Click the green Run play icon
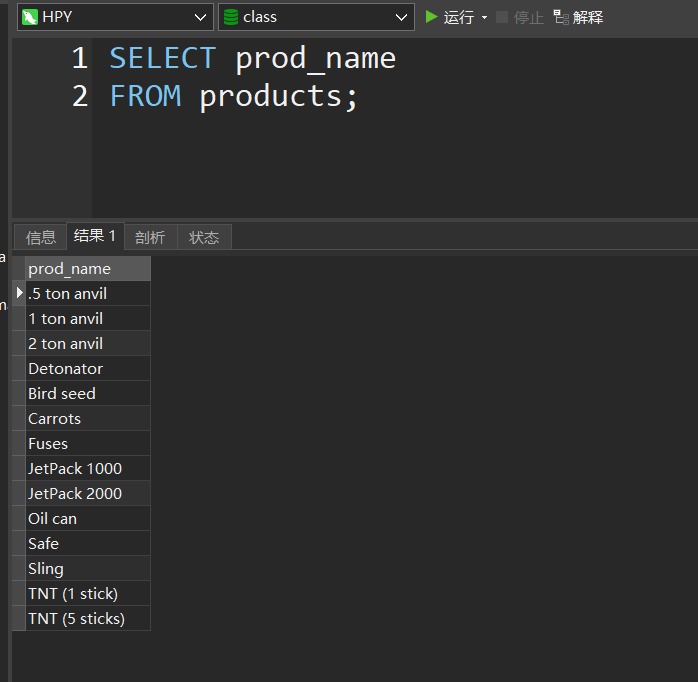 tap(431, 17)
